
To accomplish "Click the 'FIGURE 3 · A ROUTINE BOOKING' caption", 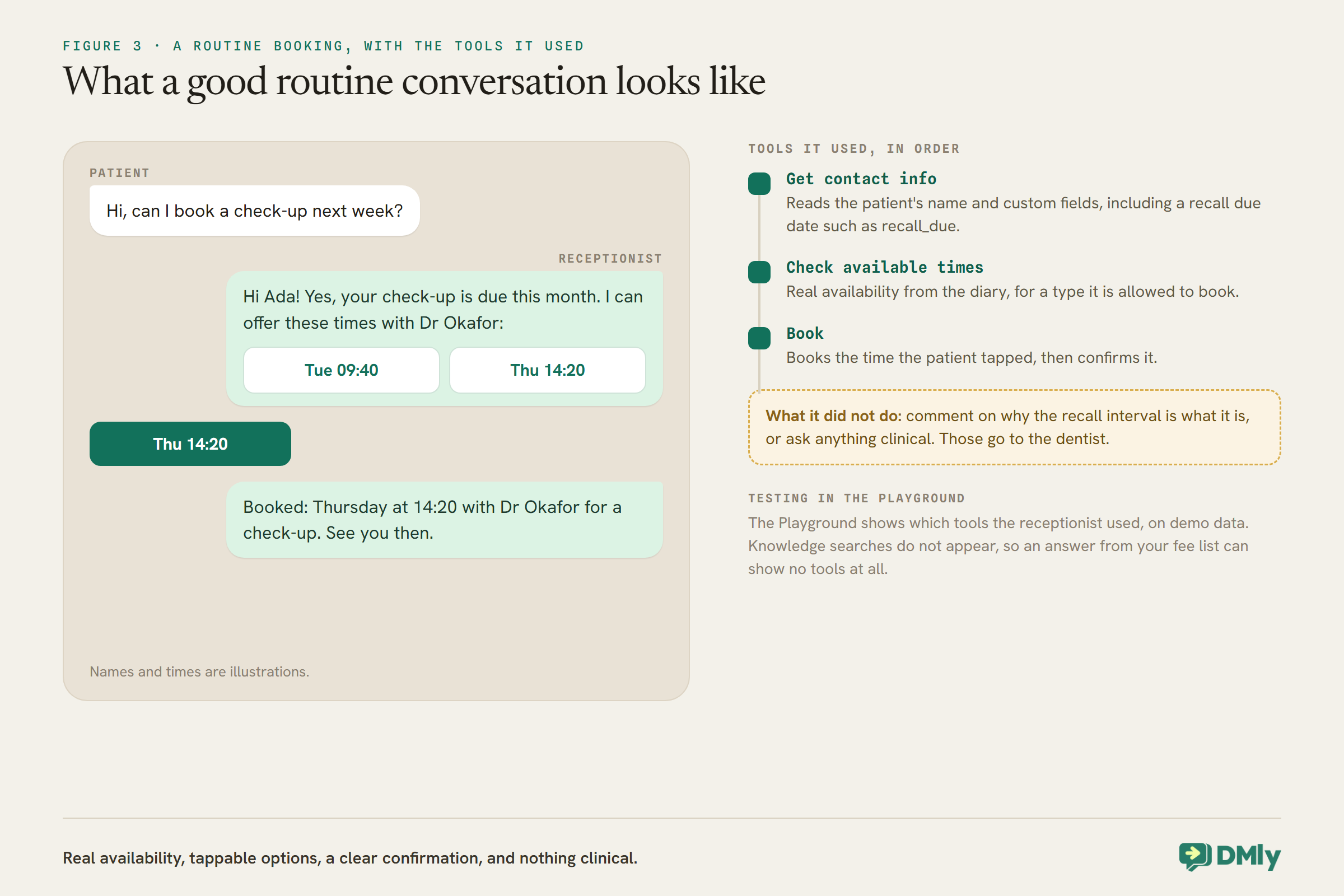I will coord(324,46).
